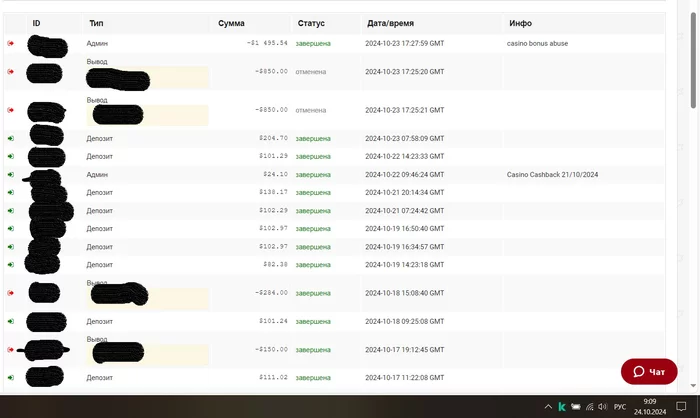The image size is (700, 418).
Task: Click the amount $102.29
Action: (x=273, y=210)
